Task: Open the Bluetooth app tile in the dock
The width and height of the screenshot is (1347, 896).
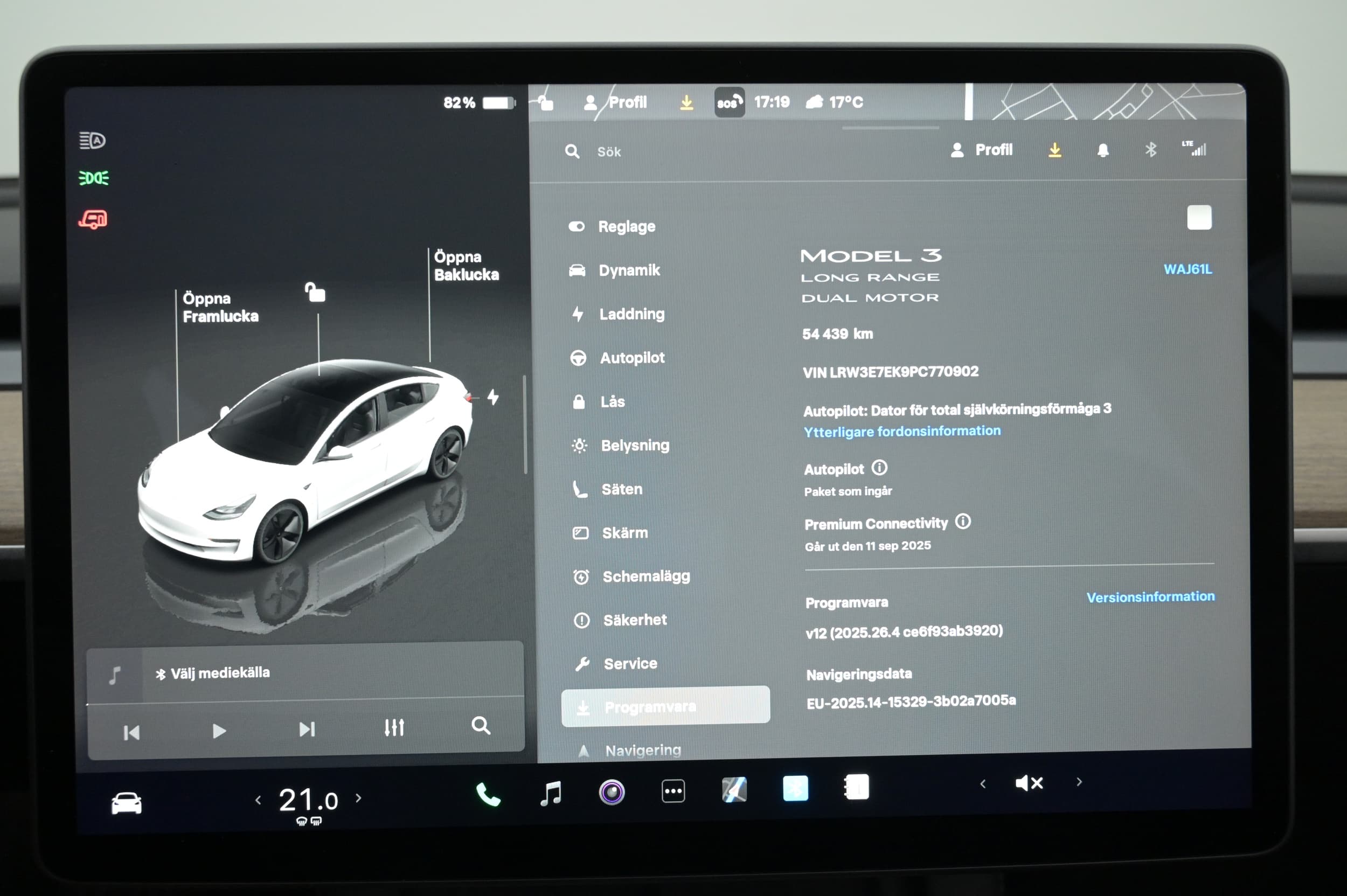Action: coord(795,789)
